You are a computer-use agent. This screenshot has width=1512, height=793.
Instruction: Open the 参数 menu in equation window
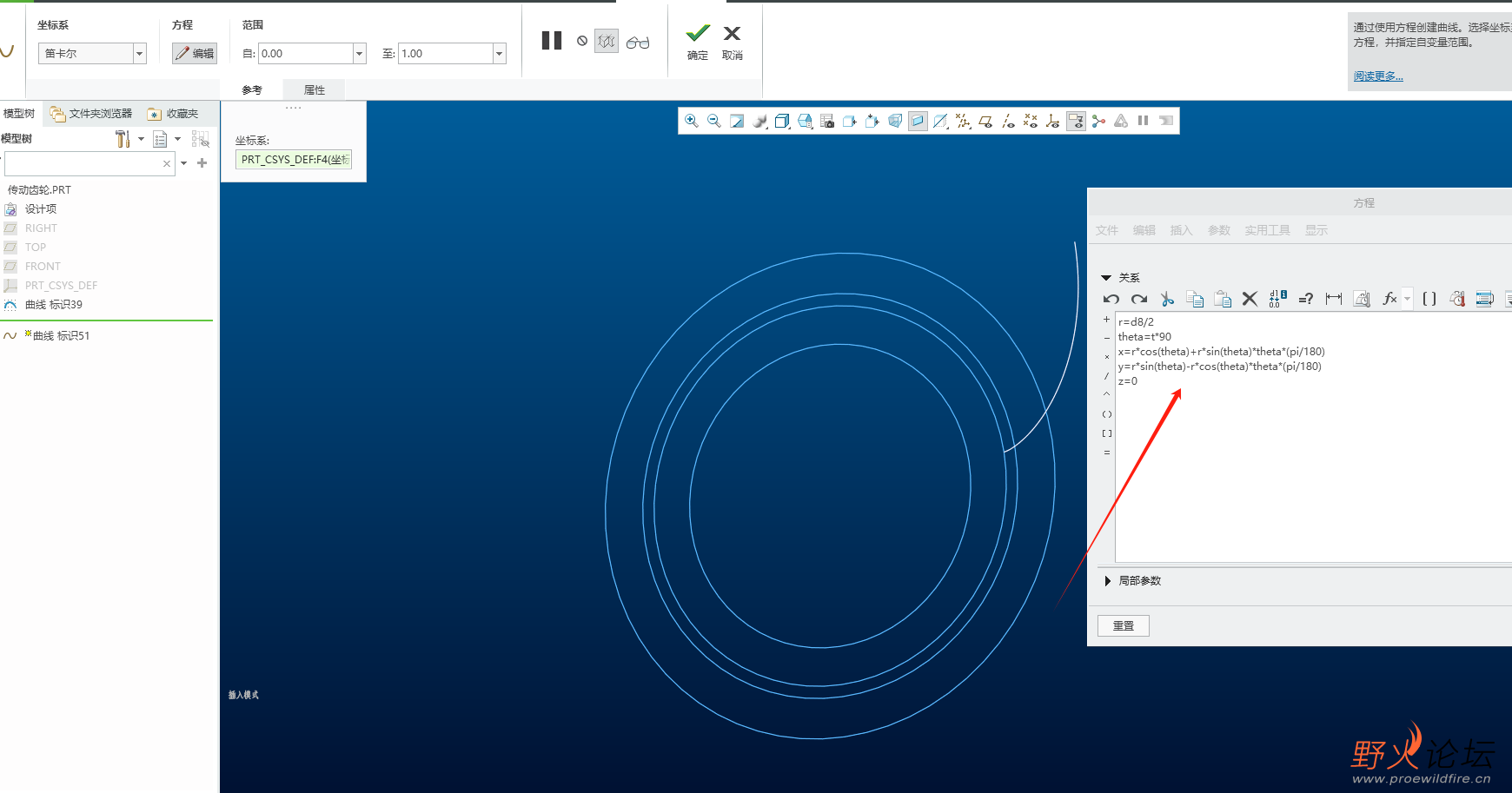coord(1219,230)
